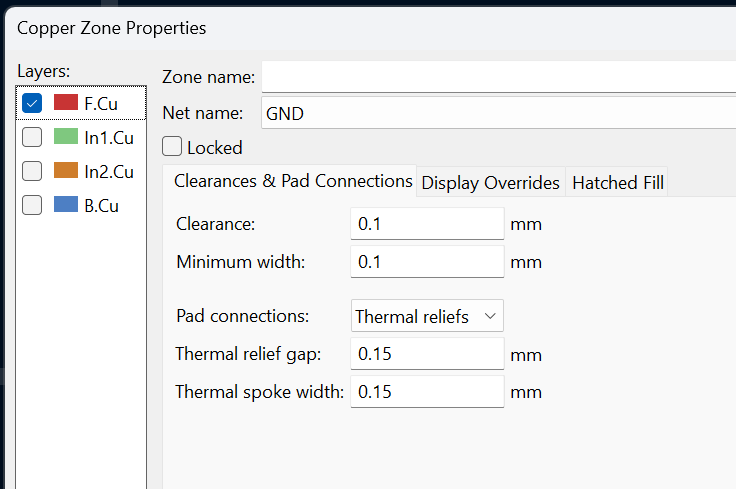Open the Pad connections dropdown

[x=427, y=316]
